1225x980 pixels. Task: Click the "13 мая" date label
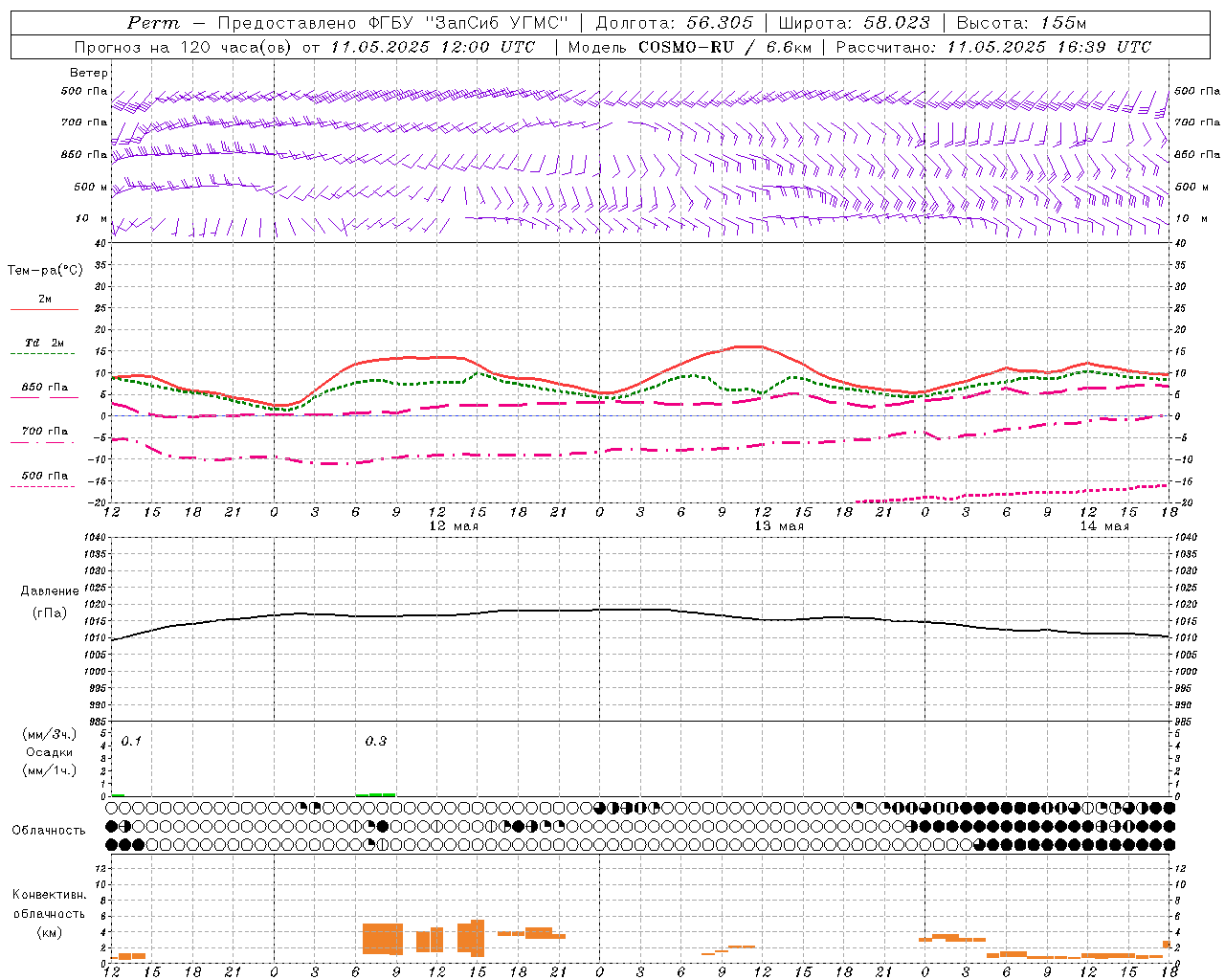pos(779,526)
